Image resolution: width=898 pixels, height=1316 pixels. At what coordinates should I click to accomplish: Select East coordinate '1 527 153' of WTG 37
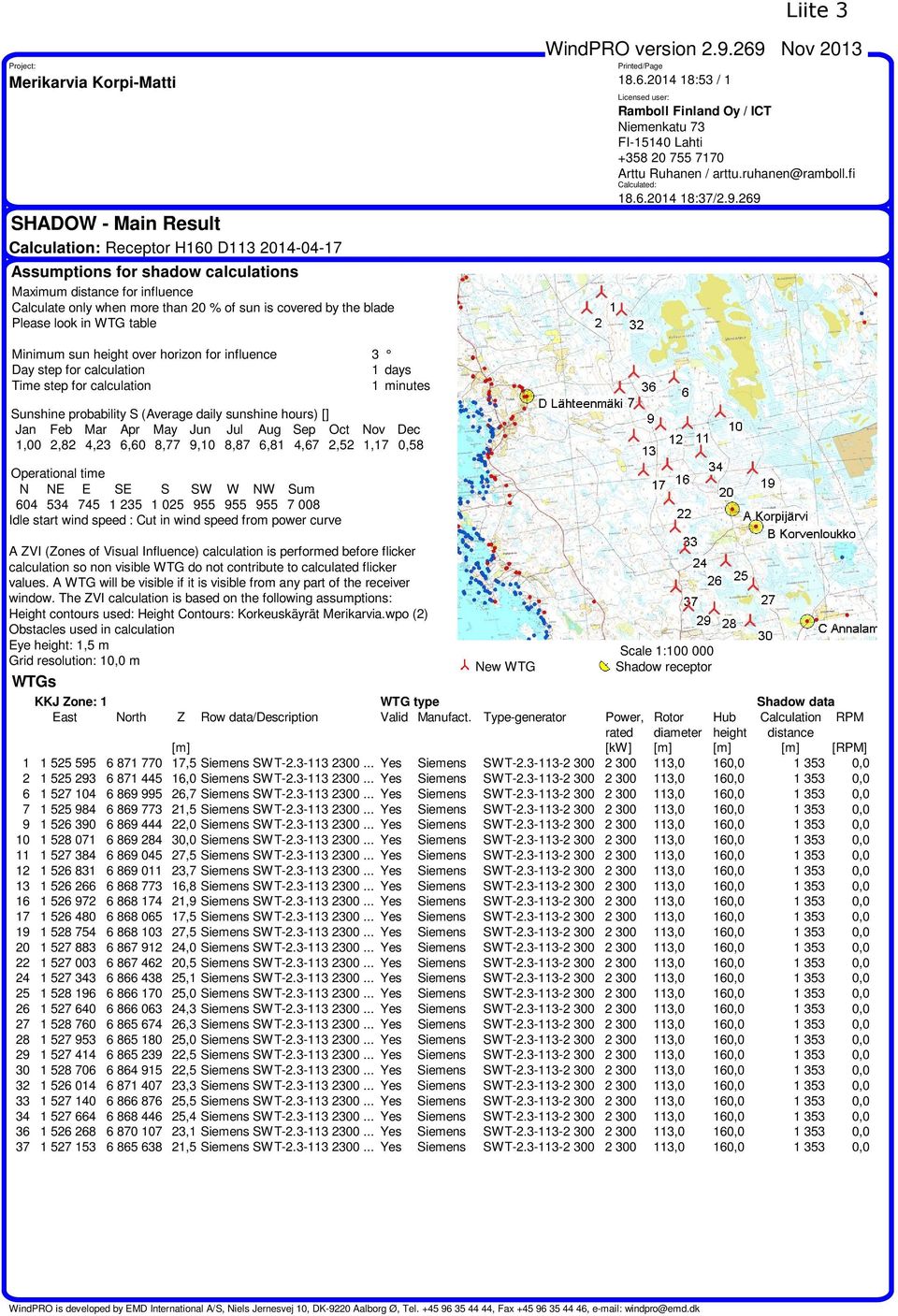pyautogui.click(x=68, y=1147)
